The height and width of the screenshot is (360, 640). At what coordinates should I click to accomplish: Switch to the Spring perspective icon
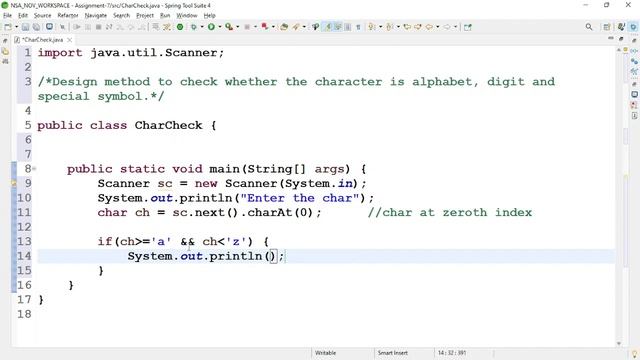coord(633,27)
